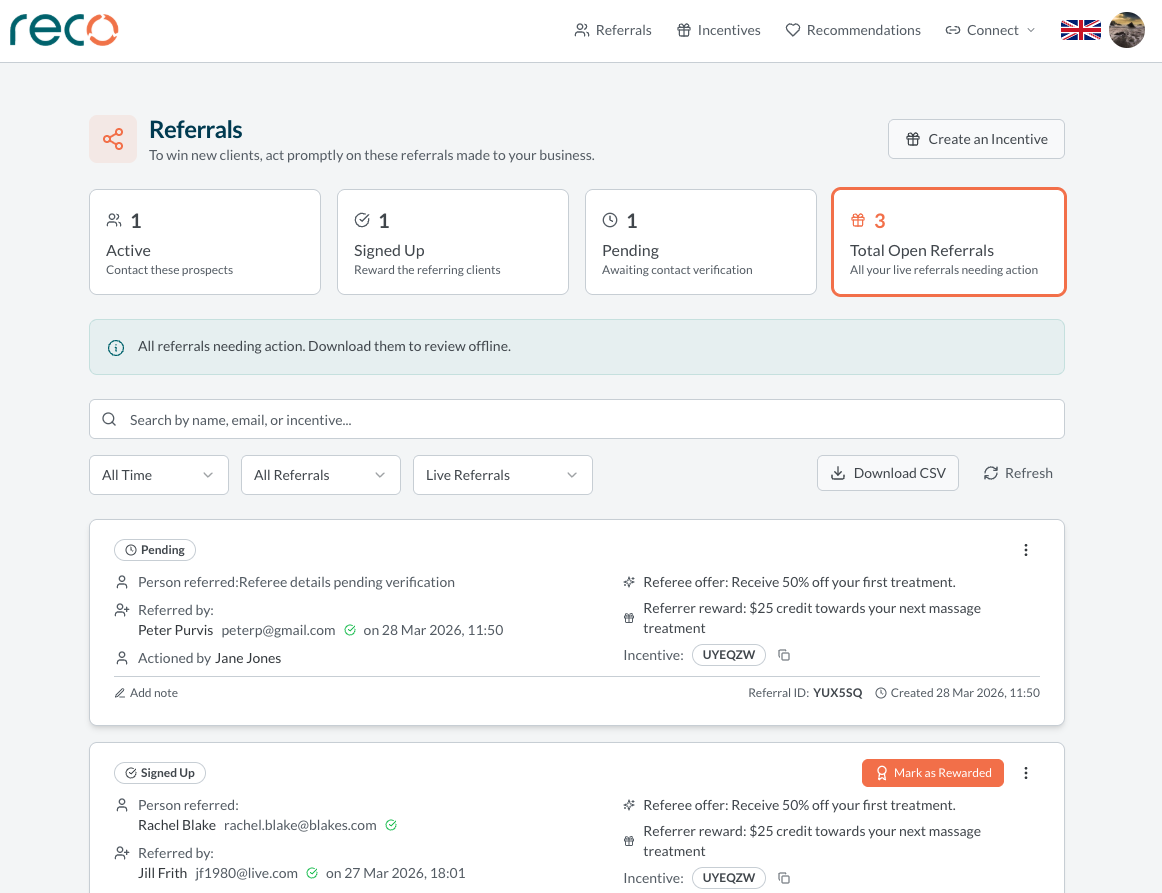Image resolution: width=1162 pixels, height=893 pixels.
Task: Go to the Incentives navigation item
Action: click(718, 30)
